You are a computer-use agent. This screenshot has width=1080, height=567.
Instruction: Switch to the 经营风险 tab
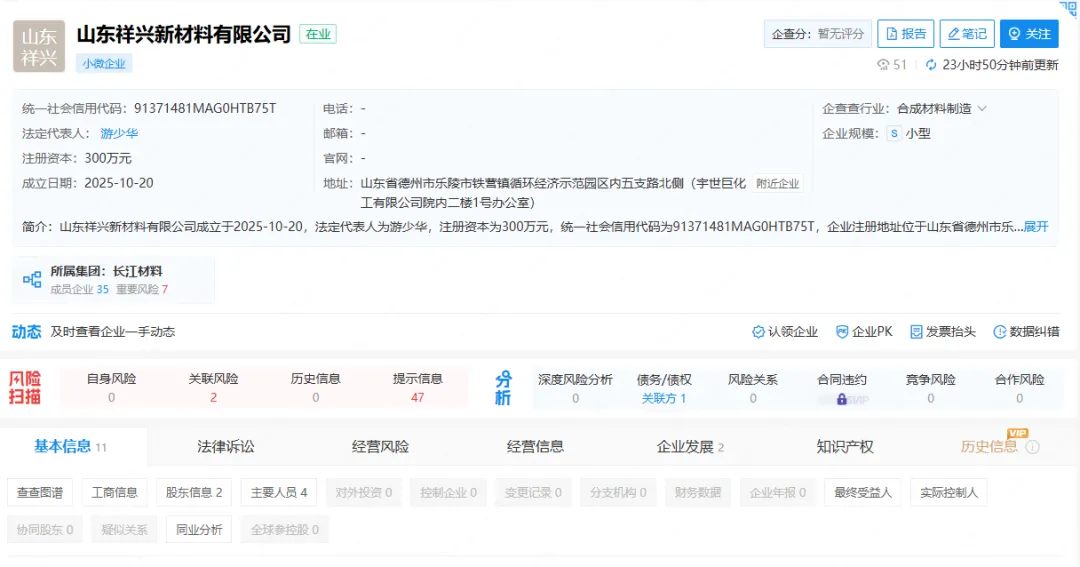[380, 447]
